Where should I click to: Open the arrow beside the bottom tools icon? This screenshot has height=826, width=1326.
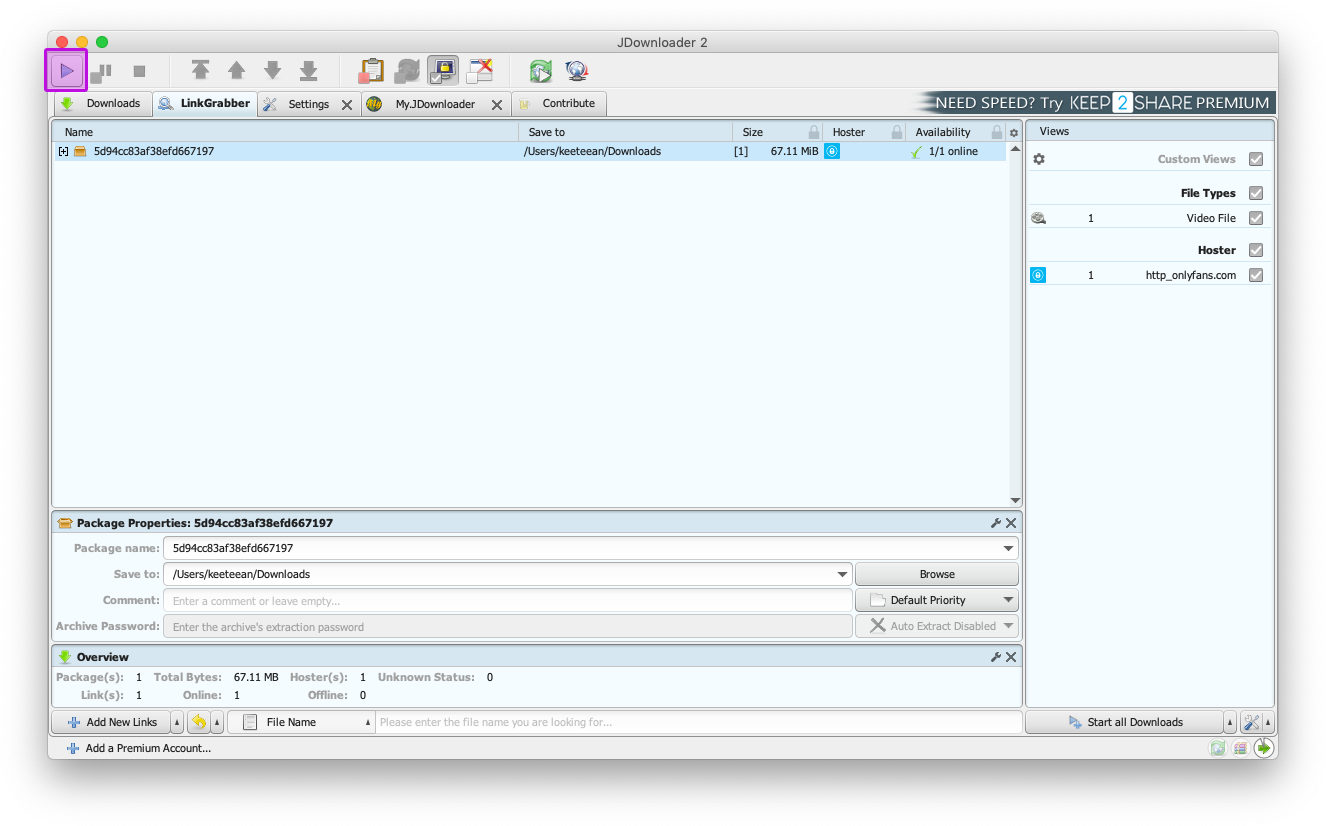[1268, 722]
